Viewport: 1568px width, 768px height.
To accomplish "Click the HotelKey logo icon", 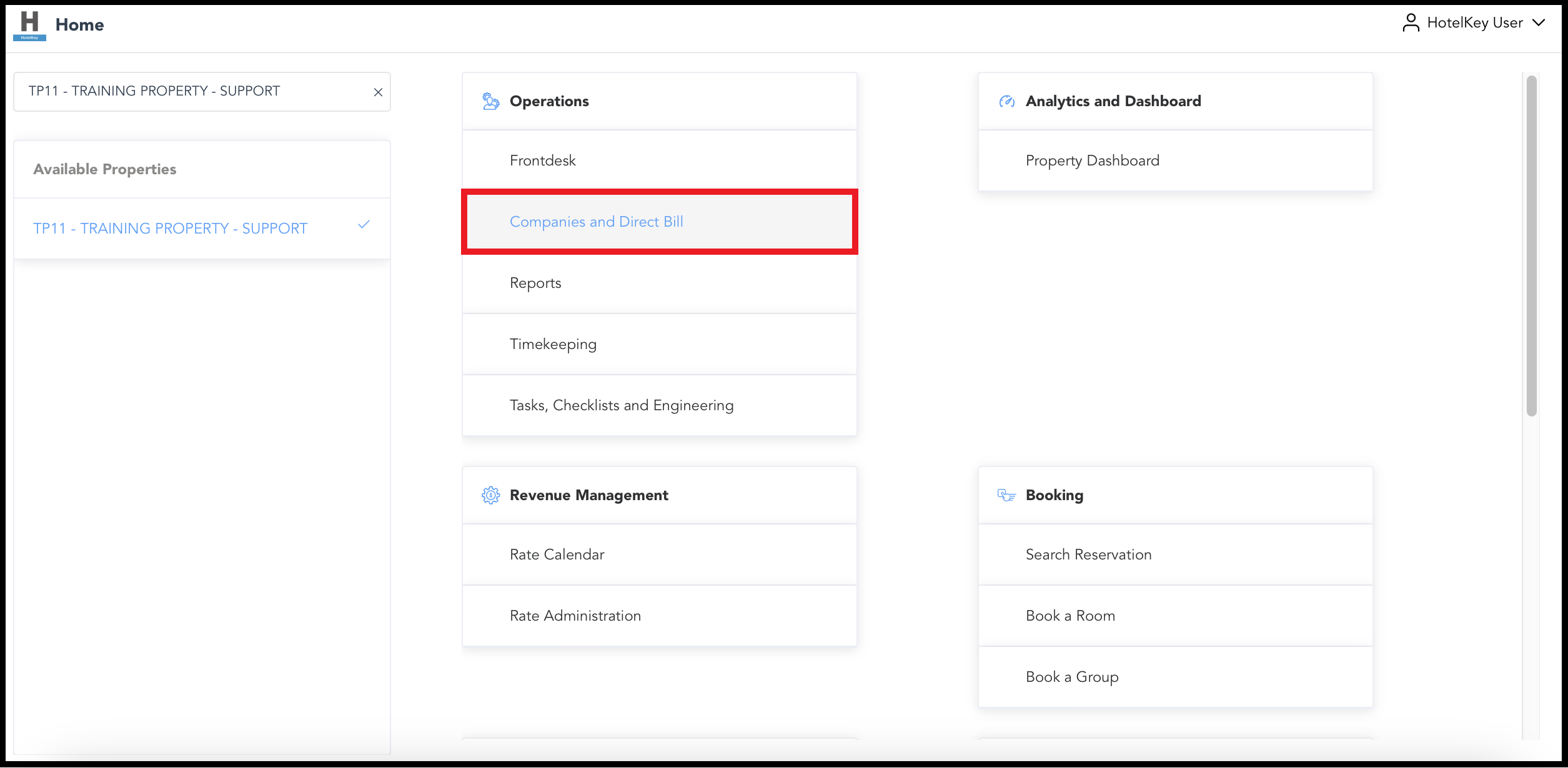I will point(29,26).
